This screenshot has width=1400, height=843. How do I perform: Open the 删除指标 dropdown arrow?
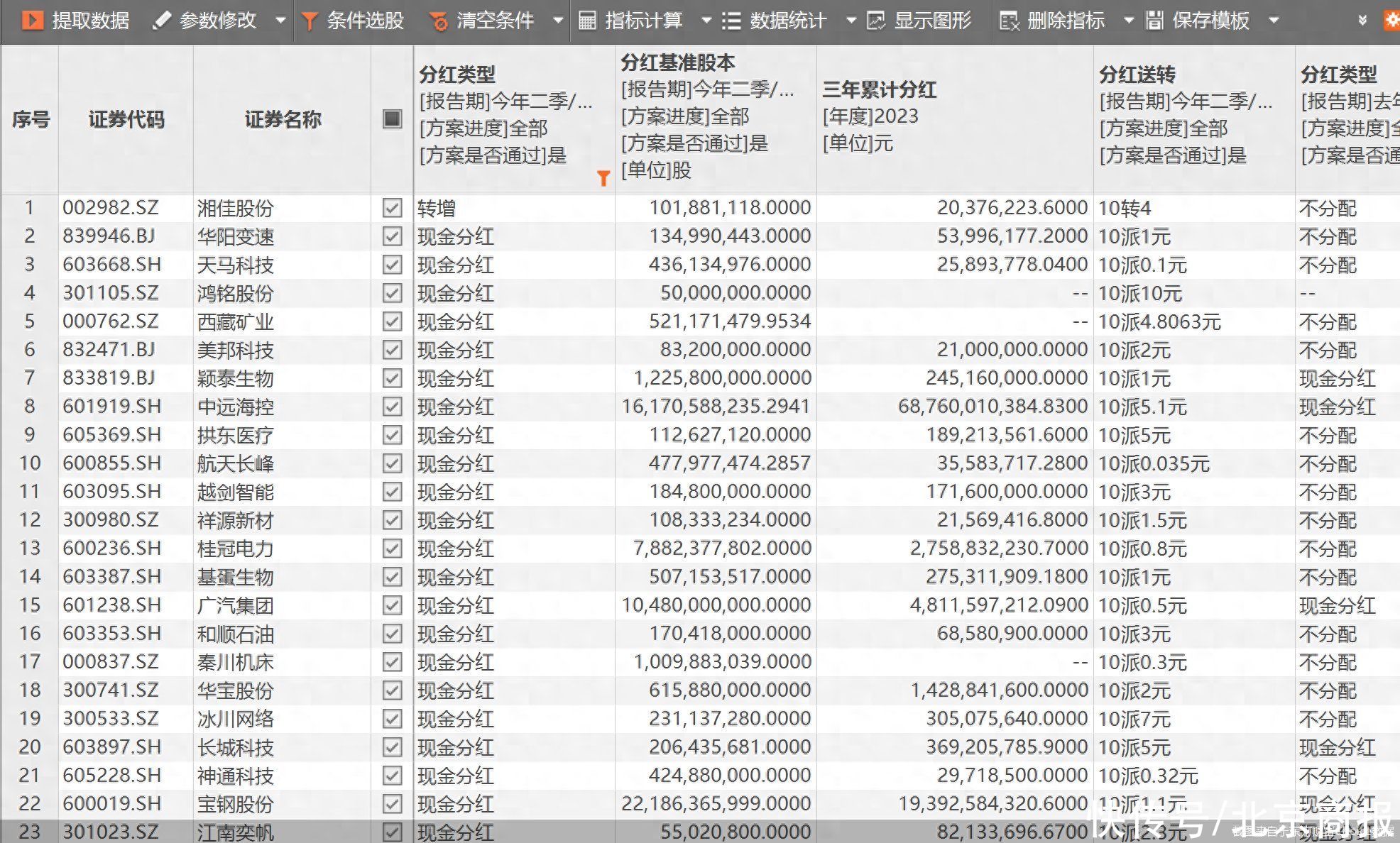[x=1129, y=21]
